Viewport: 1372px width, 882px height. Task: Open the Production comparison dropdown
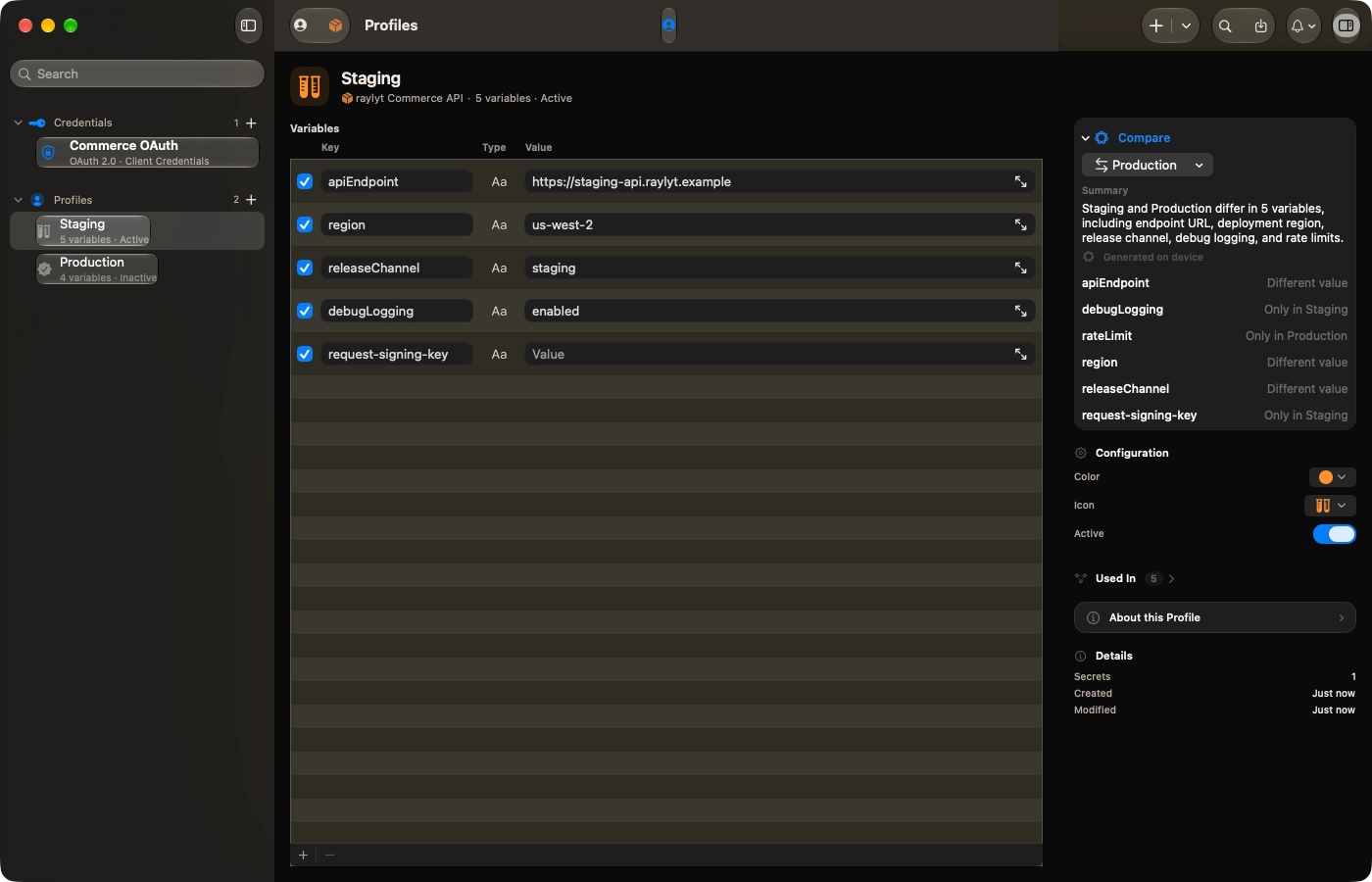[x=1148, y=165]
